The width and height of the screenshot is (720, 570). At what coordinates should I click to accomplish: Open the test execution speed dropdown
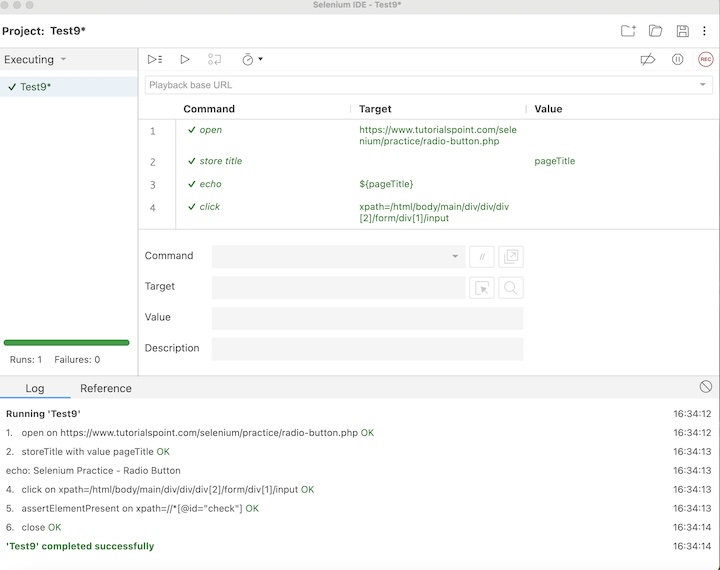(252, 60)
